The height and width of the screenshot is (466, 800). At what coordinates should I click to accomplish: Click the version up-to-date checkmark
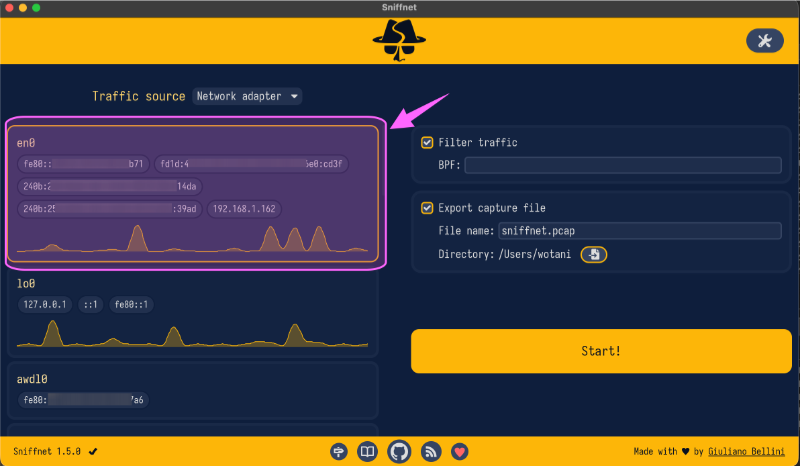coord(93,451)
